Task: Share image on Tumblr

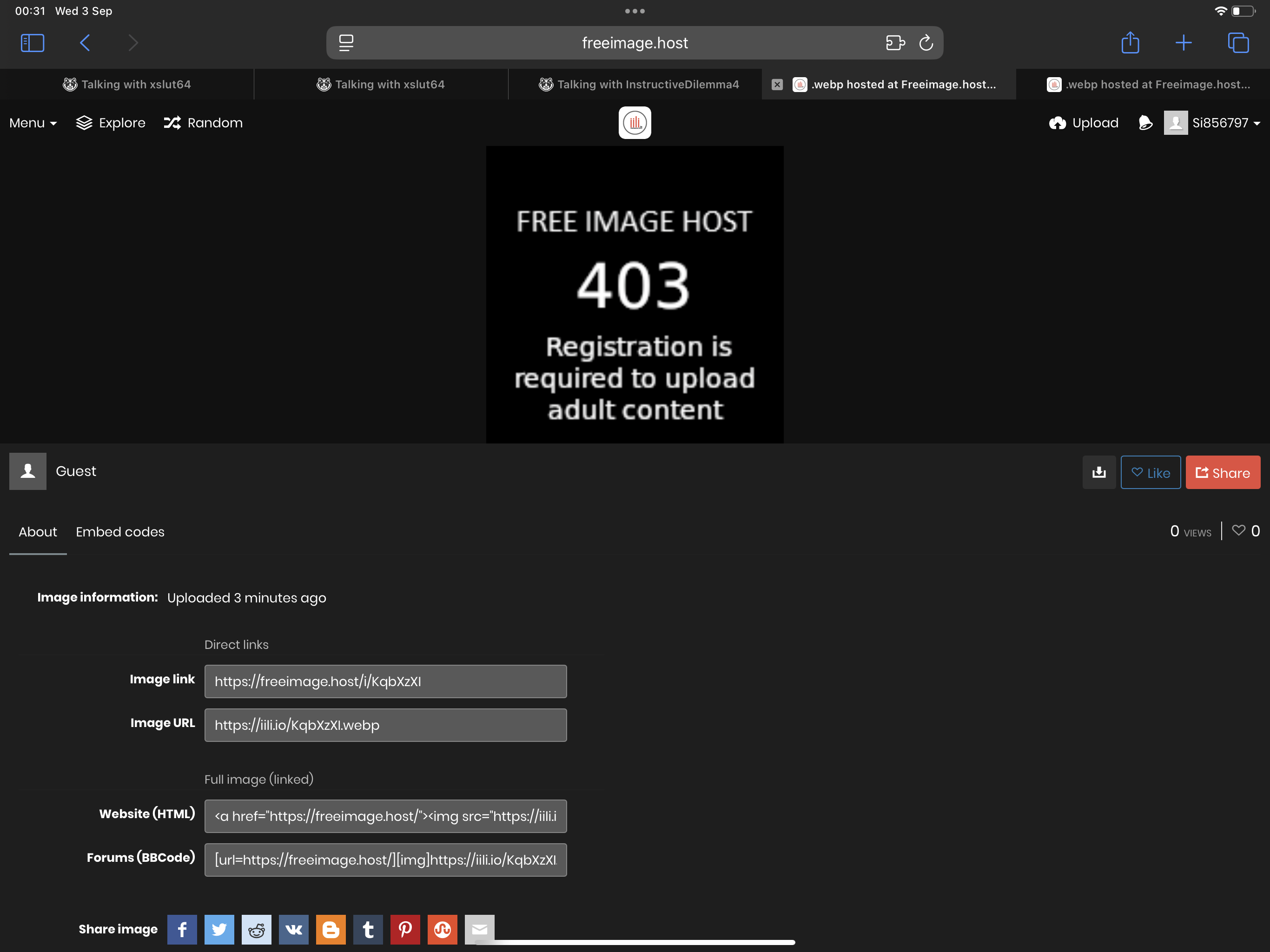Action: (x=368, y=930)
